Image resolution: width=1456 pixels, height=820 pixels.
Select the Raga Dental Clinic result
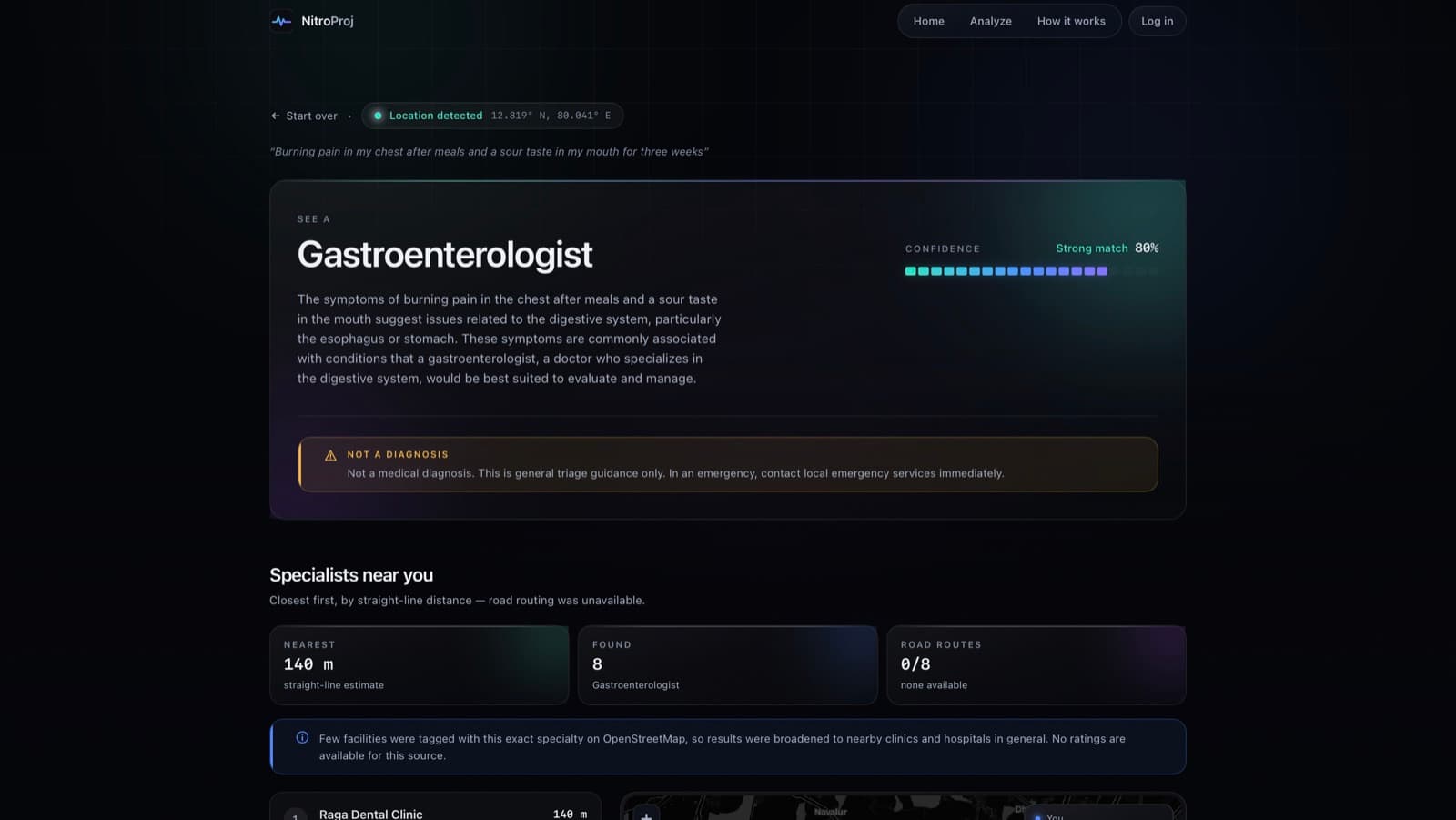pyautogui.click(x=435, y=808)
